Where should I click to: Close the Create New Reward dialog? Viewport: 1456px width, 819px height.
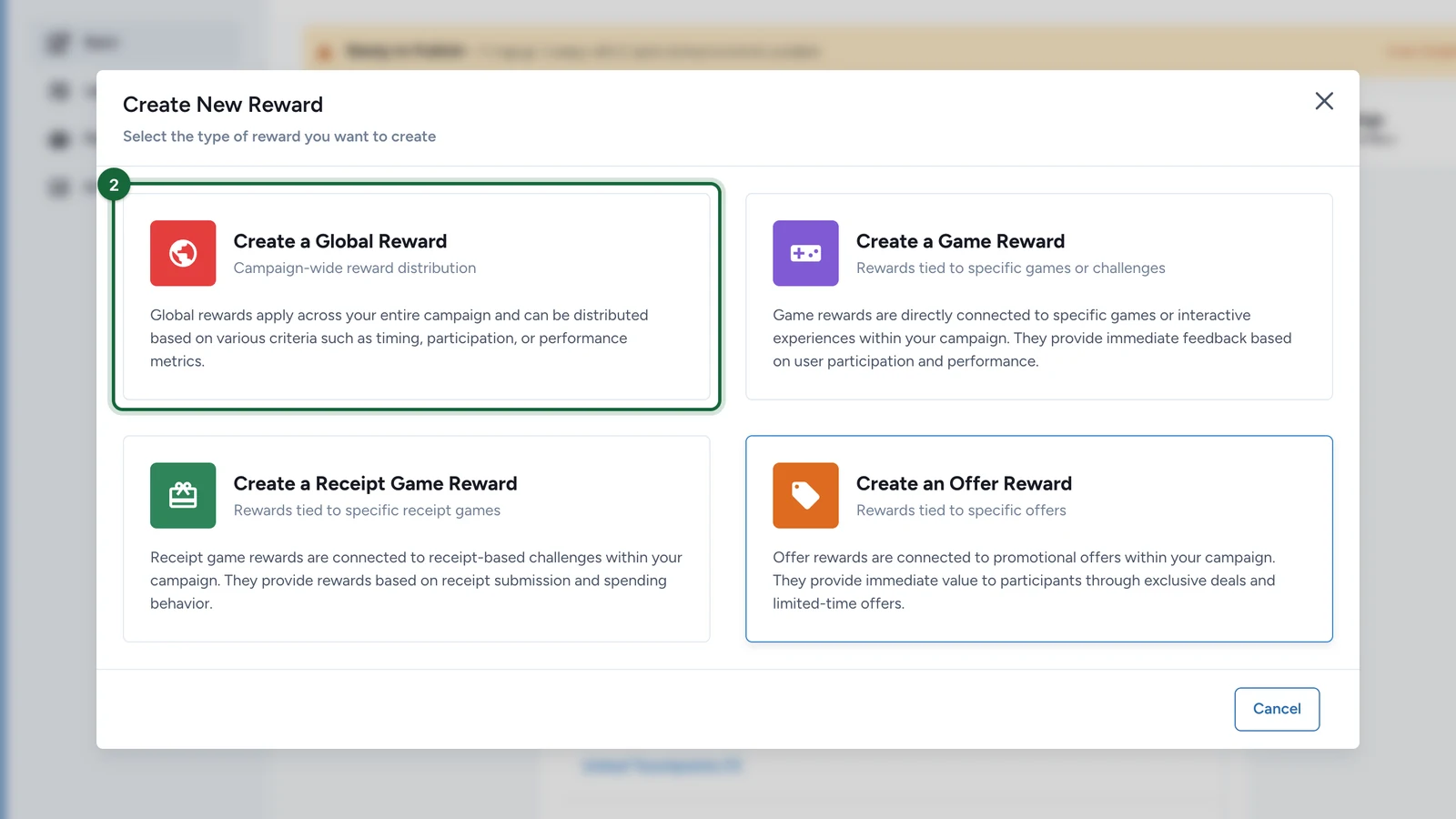pos(1324,101)
